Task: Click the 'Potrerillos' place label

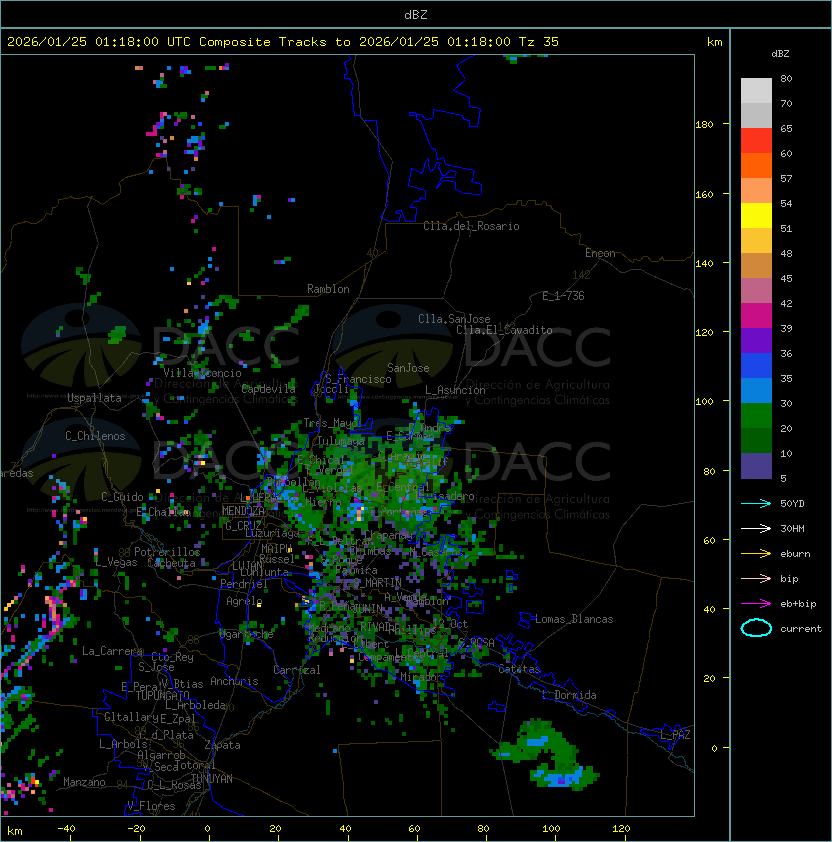Action: pos(167,552)
